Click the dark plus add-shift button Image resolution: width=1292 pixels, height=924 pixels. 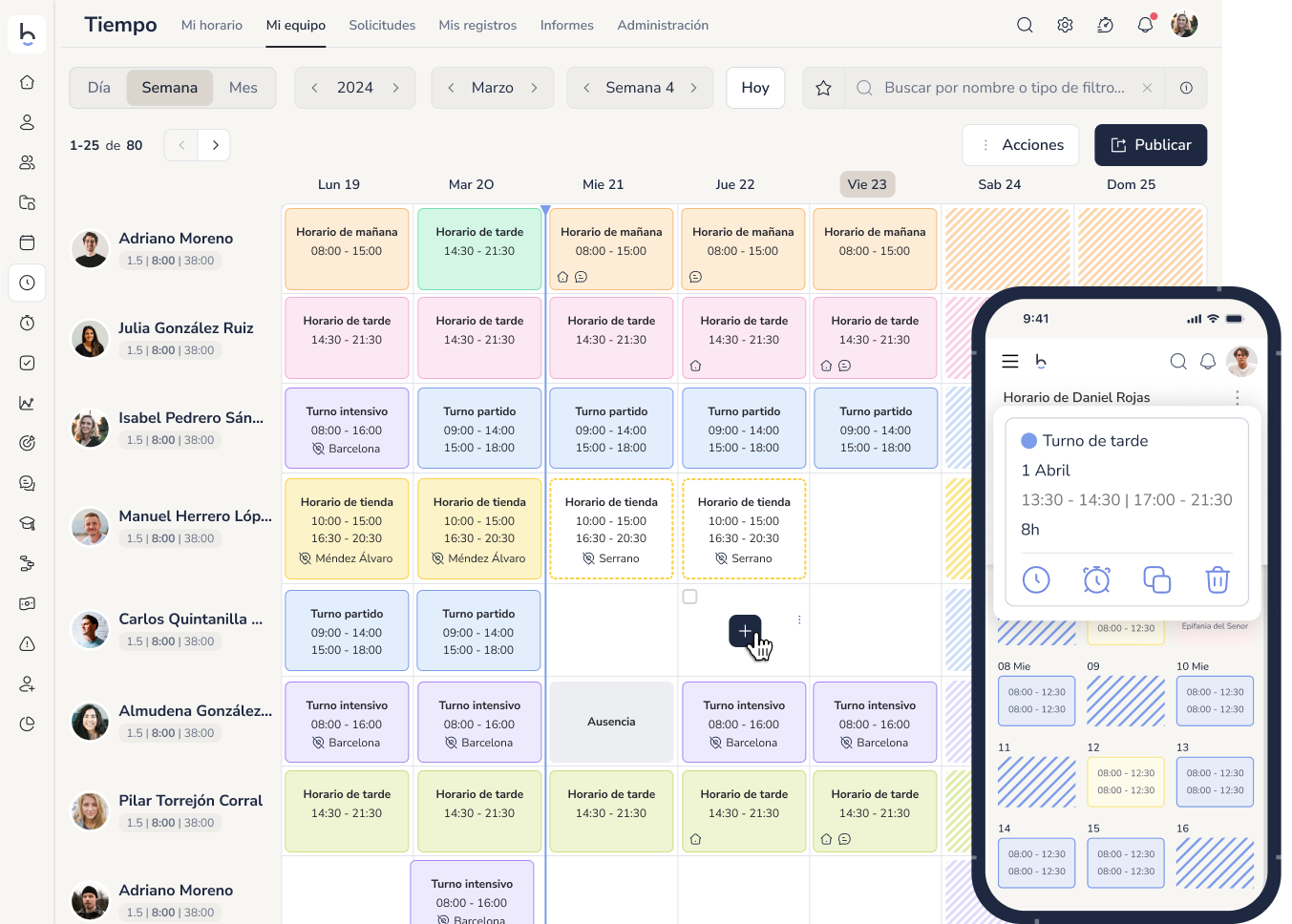[745, 631]
